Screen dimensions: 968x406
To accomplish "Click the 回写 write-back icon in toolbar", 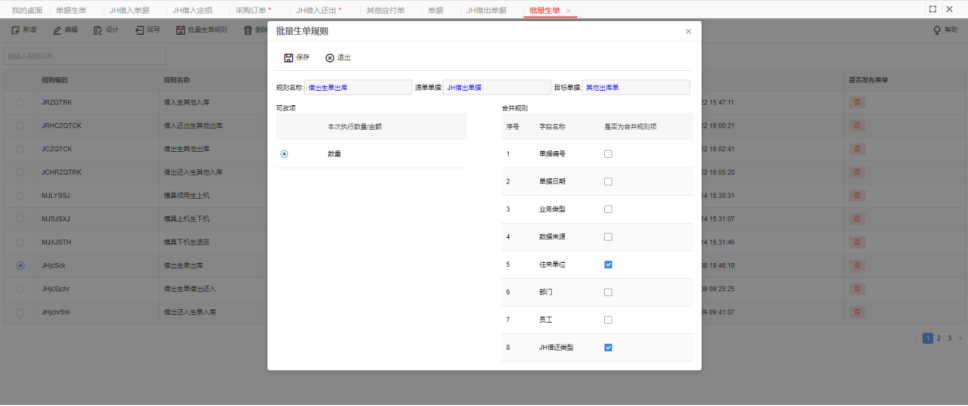I will pos(140,30).
